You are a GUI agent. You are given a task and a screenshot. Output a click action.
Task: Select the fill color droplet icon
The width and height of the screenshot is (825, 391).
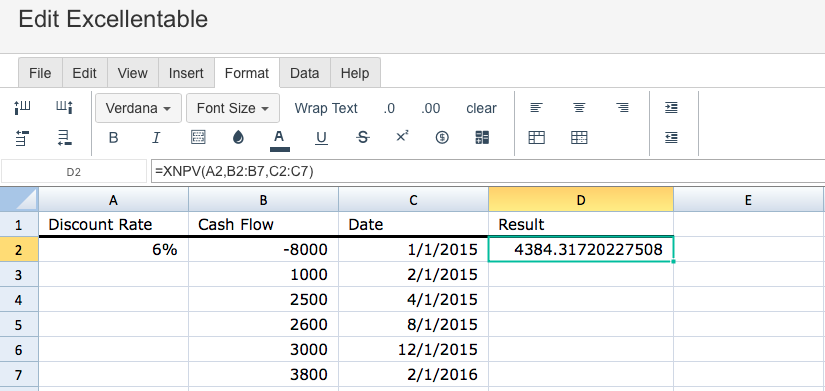(x=238, y=138)
